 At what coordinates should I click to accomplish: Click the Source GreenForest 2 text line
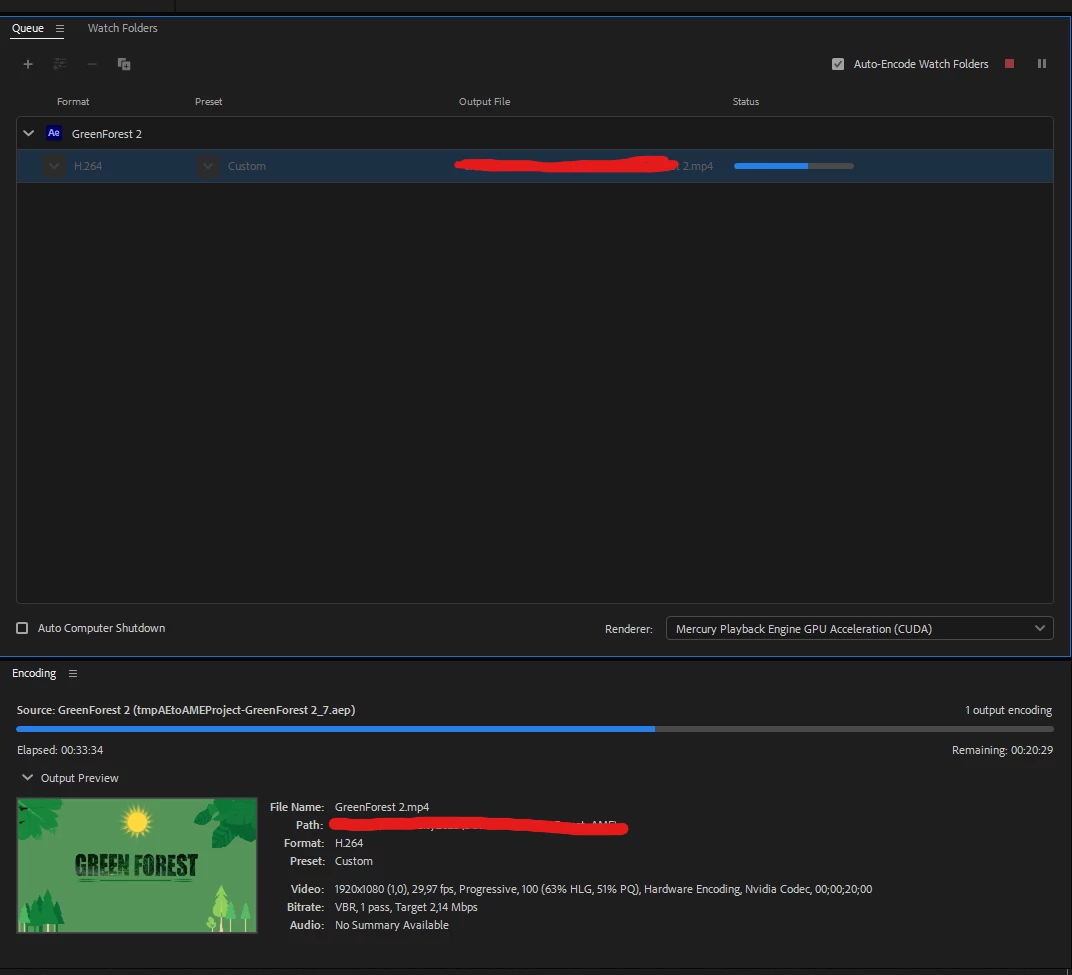[186, 710]
